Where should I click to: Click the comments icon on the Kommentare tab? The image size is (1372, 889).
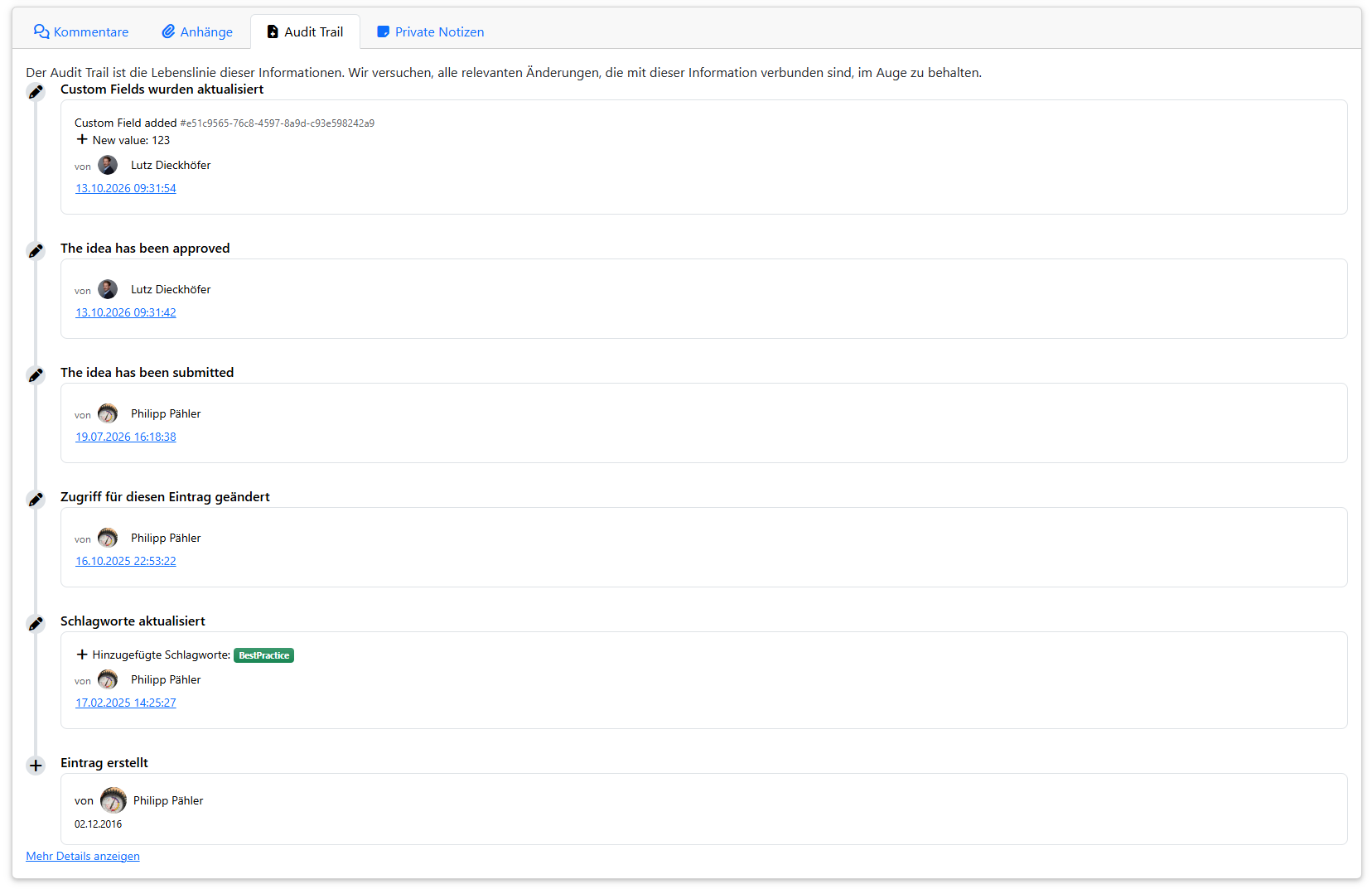pyautogui.click(x=41, y=31)
